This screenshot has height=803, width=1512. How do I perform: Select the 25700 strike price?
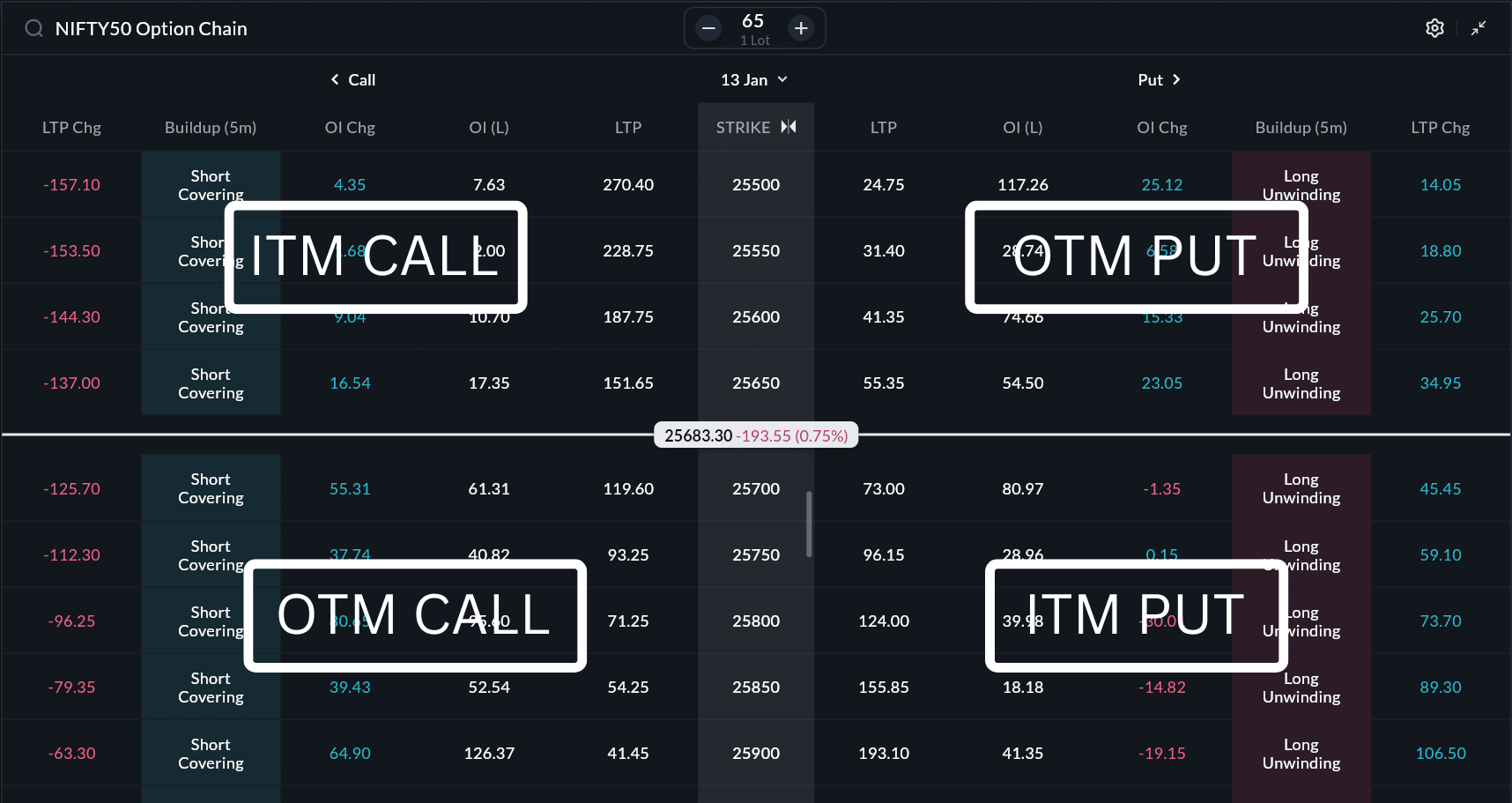click(755, 488)
